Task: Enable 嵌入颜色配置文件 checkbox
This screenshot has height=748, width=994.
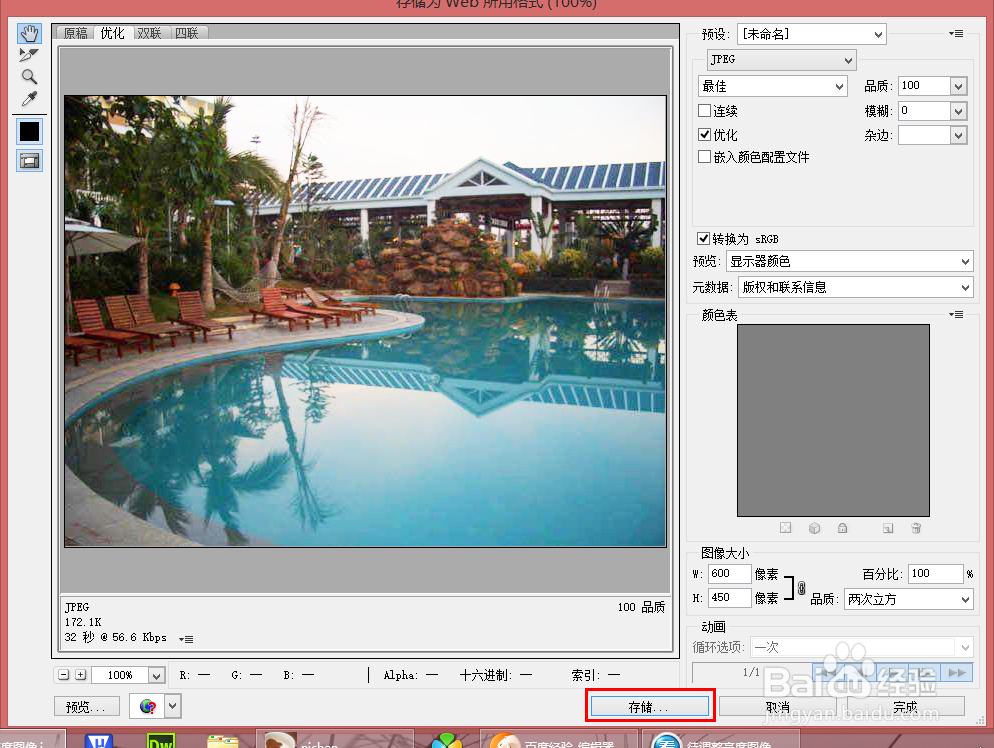Action: click(704, 157)
